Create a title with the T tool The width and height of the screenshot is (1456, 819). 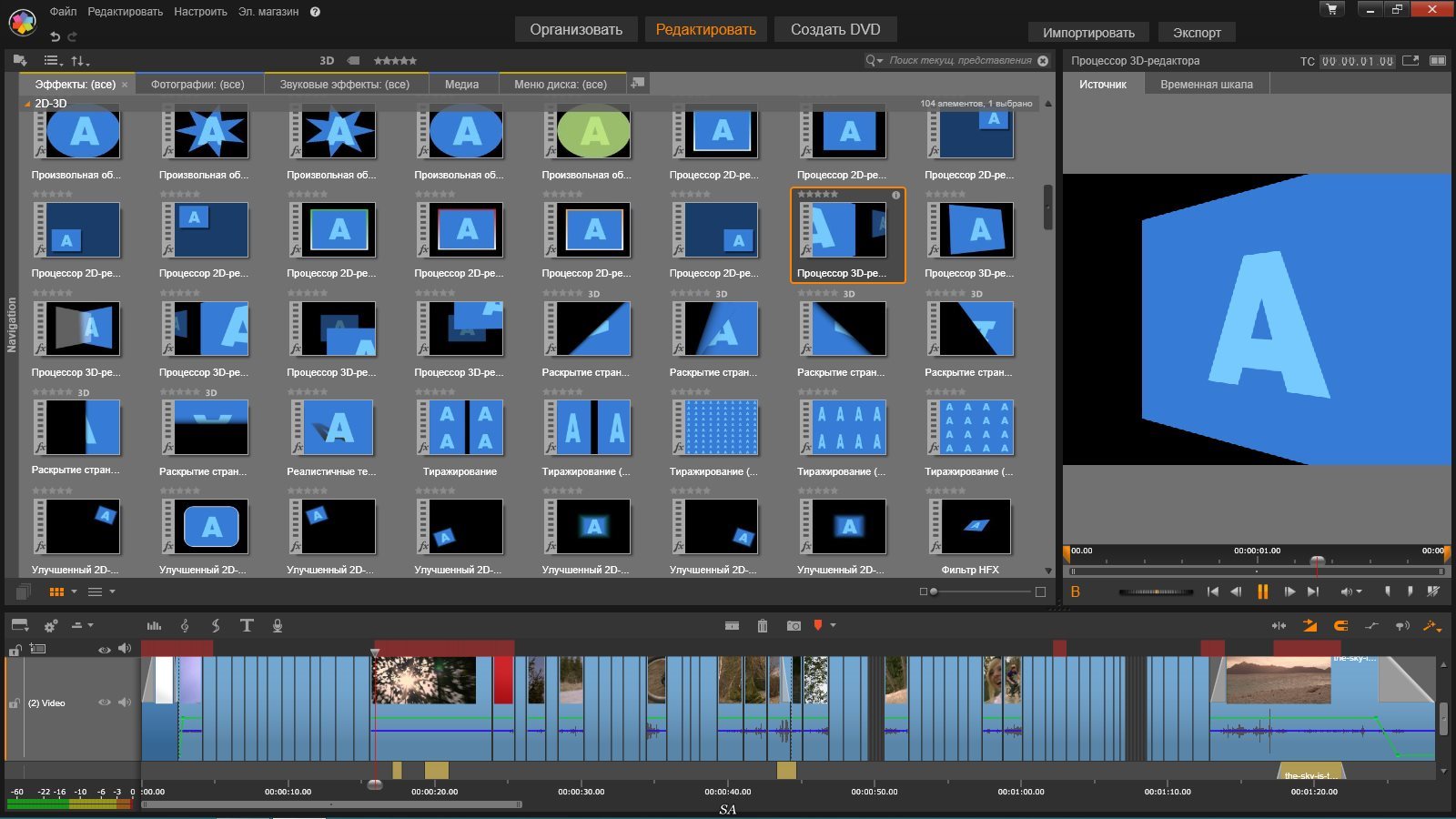tap(247, 625)
